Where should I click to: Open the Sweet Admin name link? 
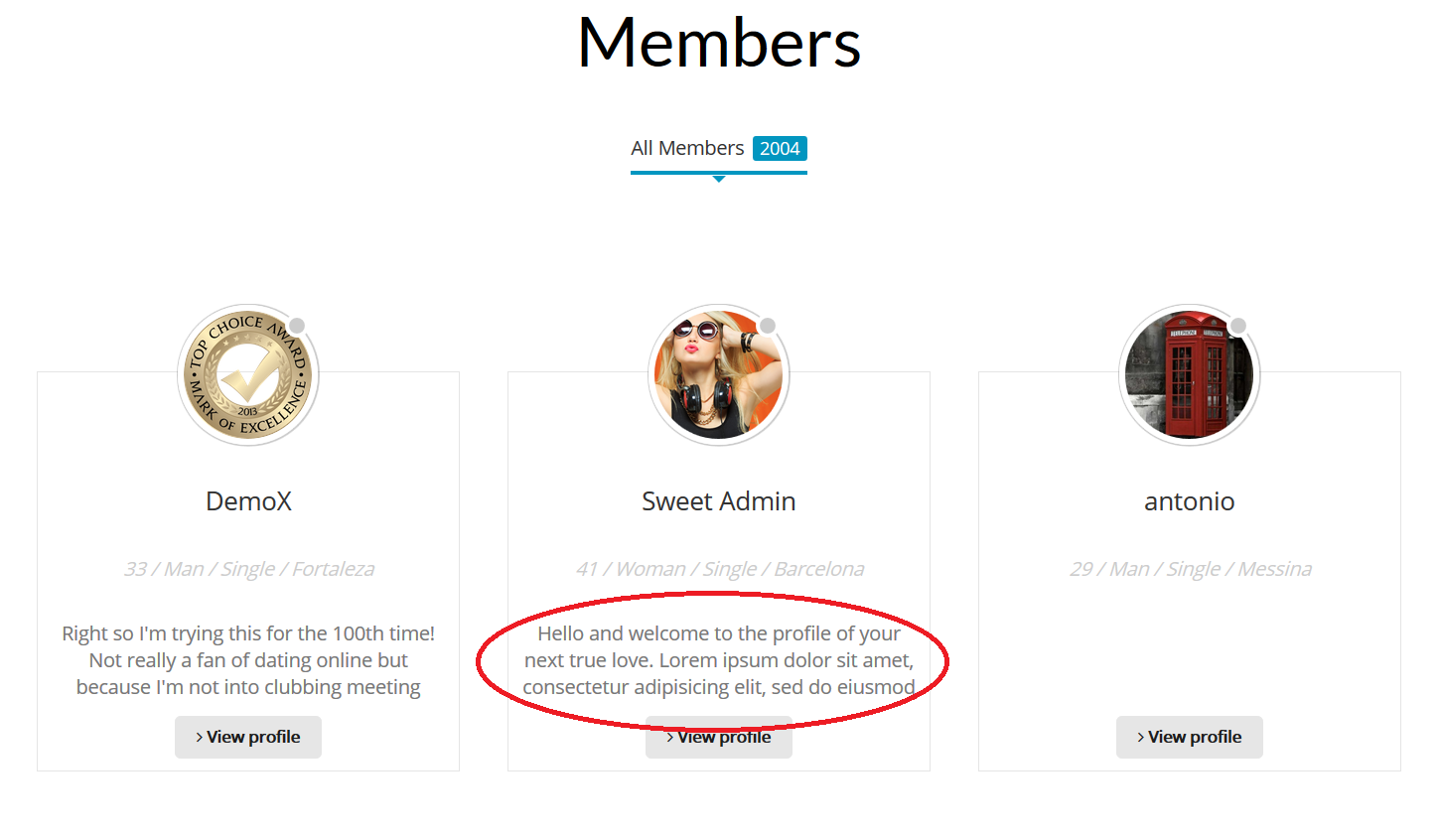pyautogui.click(x=719, y=501)
